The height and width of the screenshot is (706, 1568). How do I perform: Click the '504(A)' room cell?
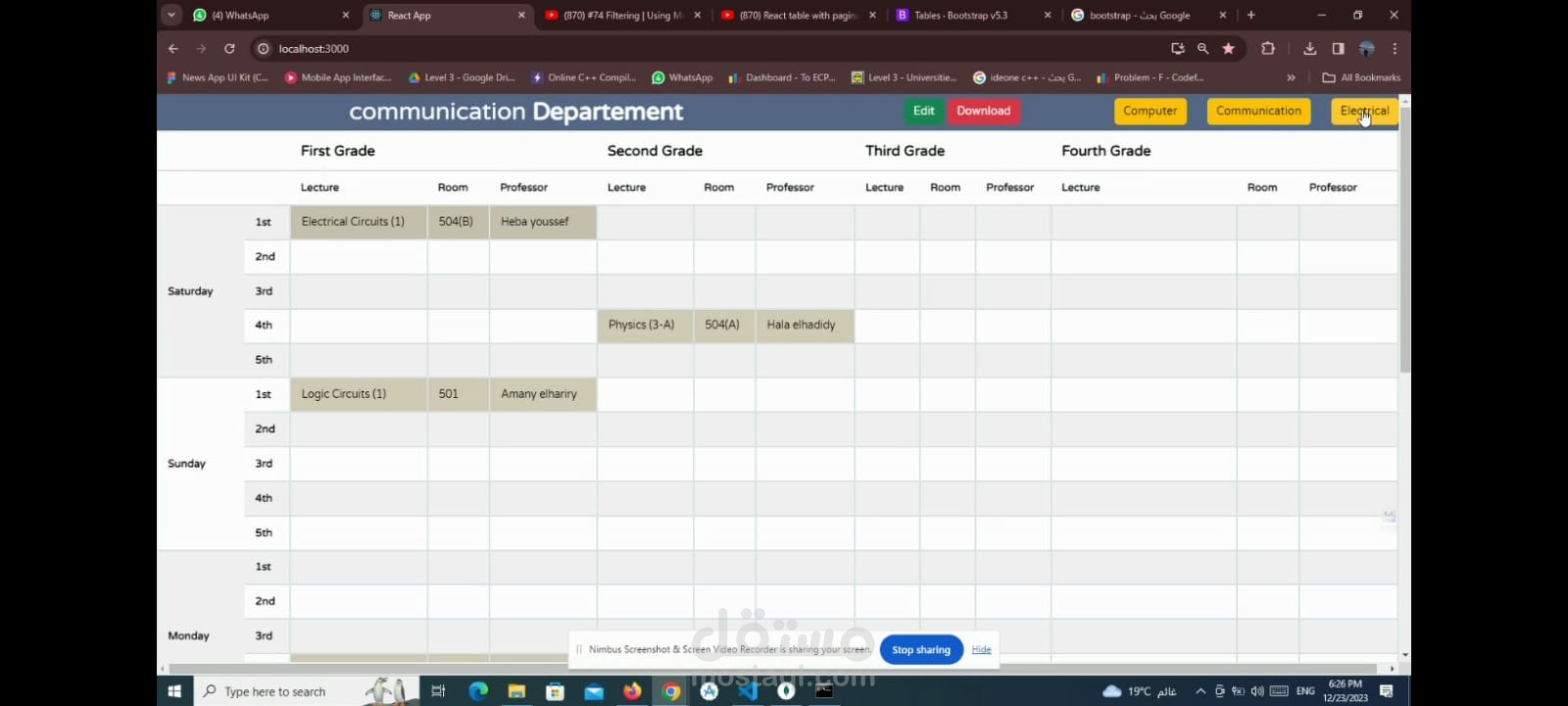[724, 325]
